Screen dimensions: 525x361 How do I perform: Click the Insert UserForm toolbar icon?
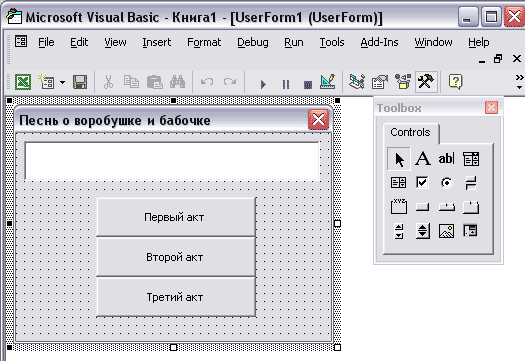[x=46, y=82]
